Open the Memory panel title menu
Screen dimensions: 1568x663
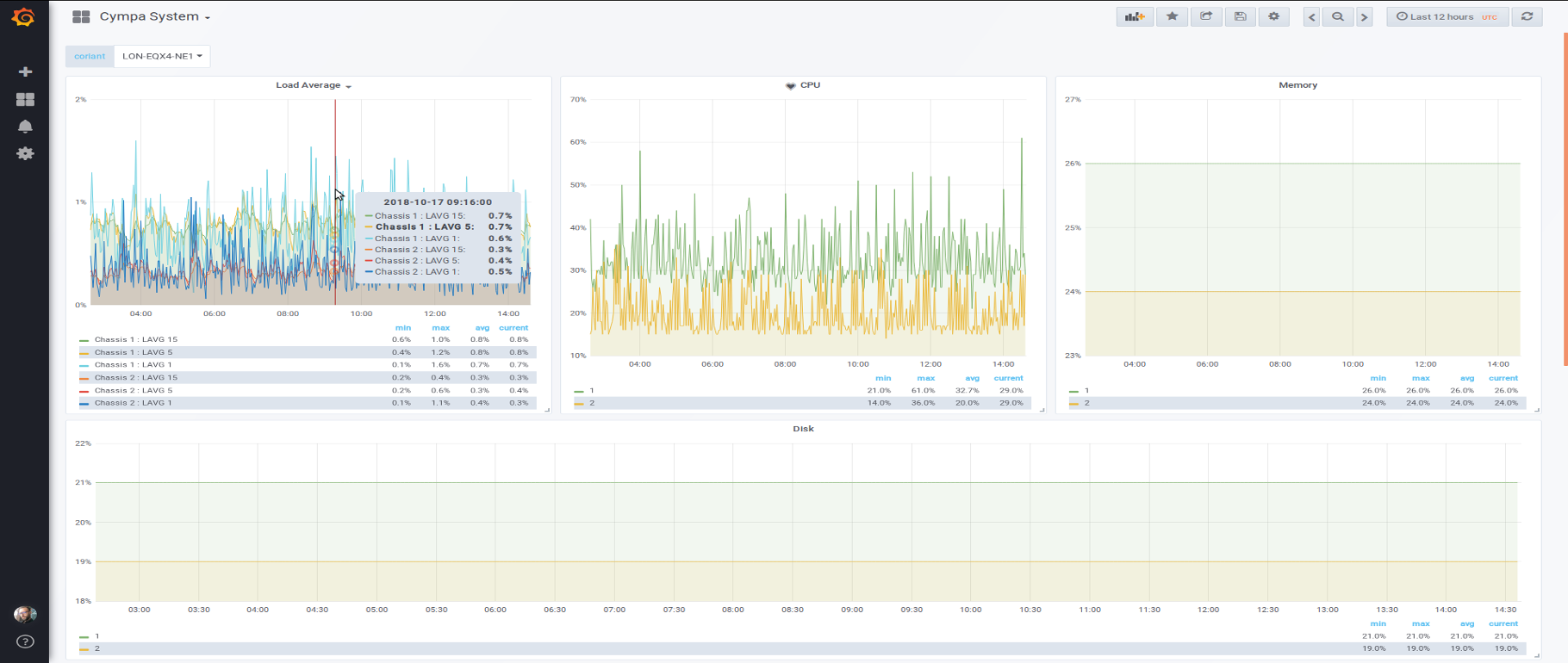[1297, 85]
